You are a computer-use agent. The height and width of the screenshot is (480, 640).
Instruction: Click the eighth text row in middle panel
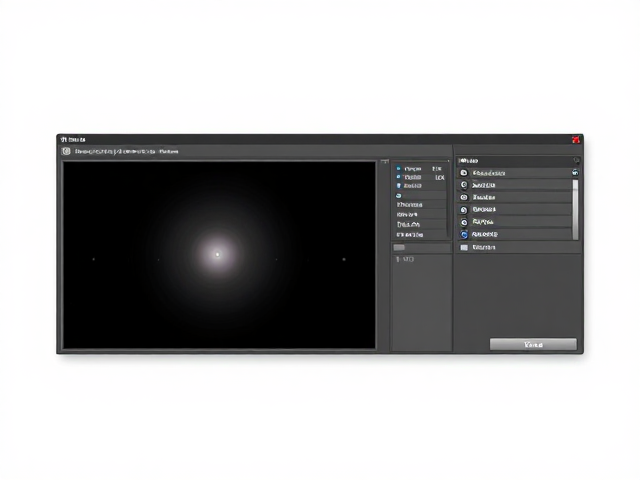[x=410, y=235]
